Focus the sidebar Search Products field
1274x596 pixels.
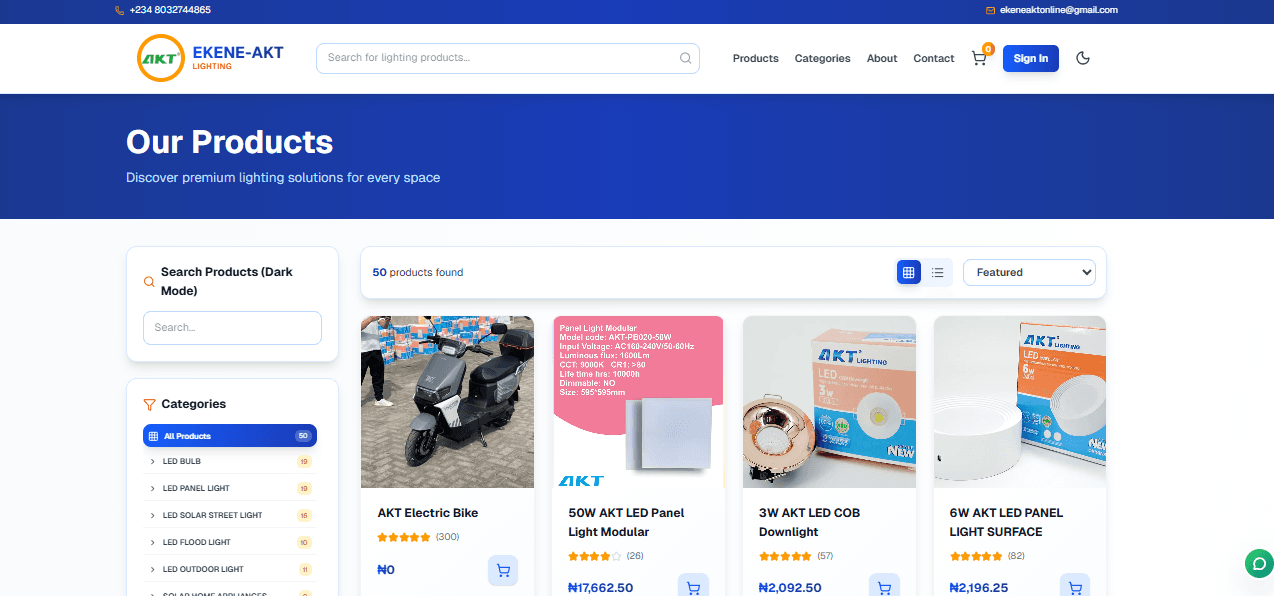pyautogui.click(x=232, y=328)
